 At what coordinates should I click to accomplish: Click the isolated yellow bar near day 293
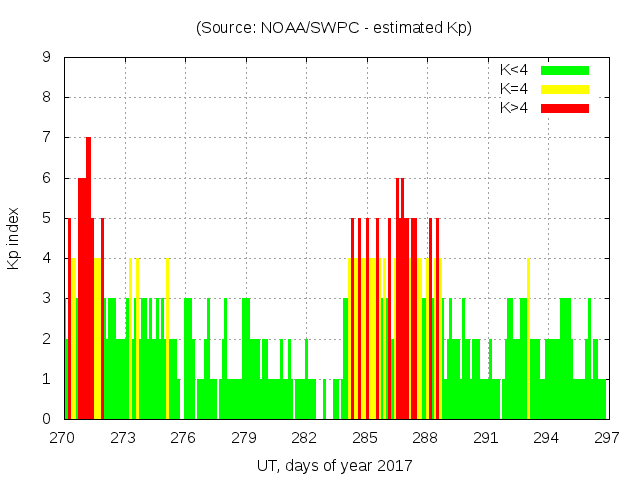click(x=528, y=340)
